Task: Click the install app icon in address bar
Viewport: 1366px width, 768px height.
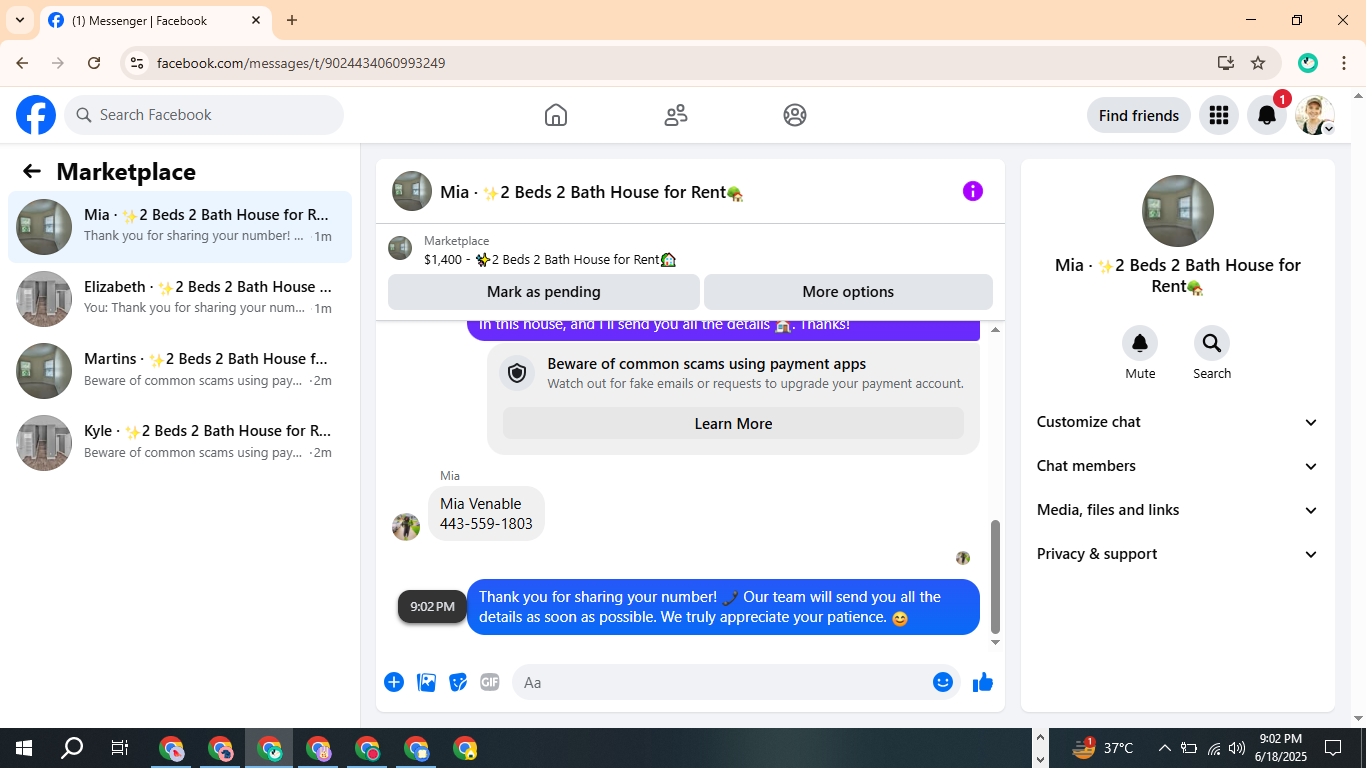Action: click(1226, 63)
